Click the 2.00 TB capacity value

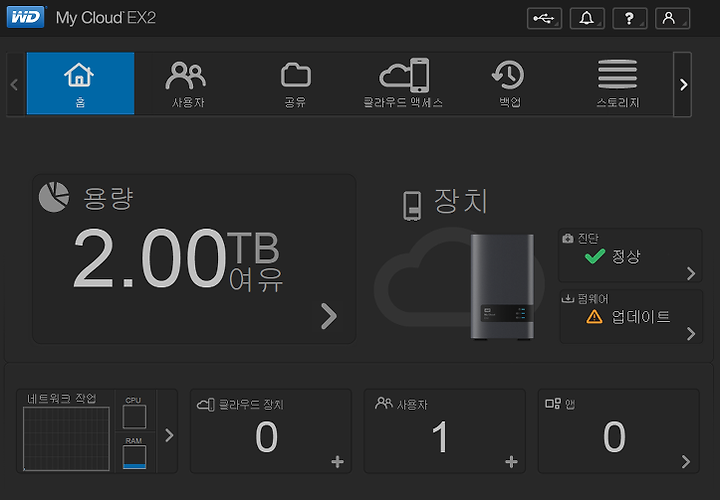coord(176,258)
